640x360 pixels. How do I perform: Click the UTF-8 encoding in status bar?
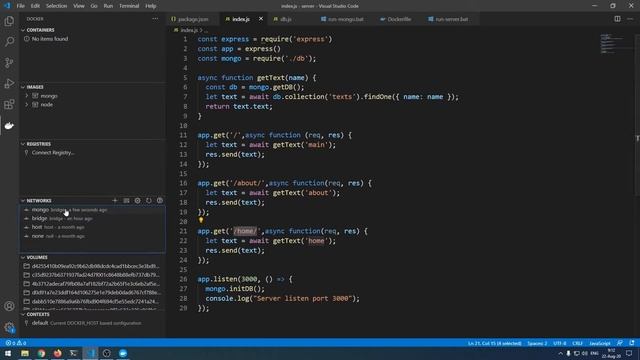[560, 343]
